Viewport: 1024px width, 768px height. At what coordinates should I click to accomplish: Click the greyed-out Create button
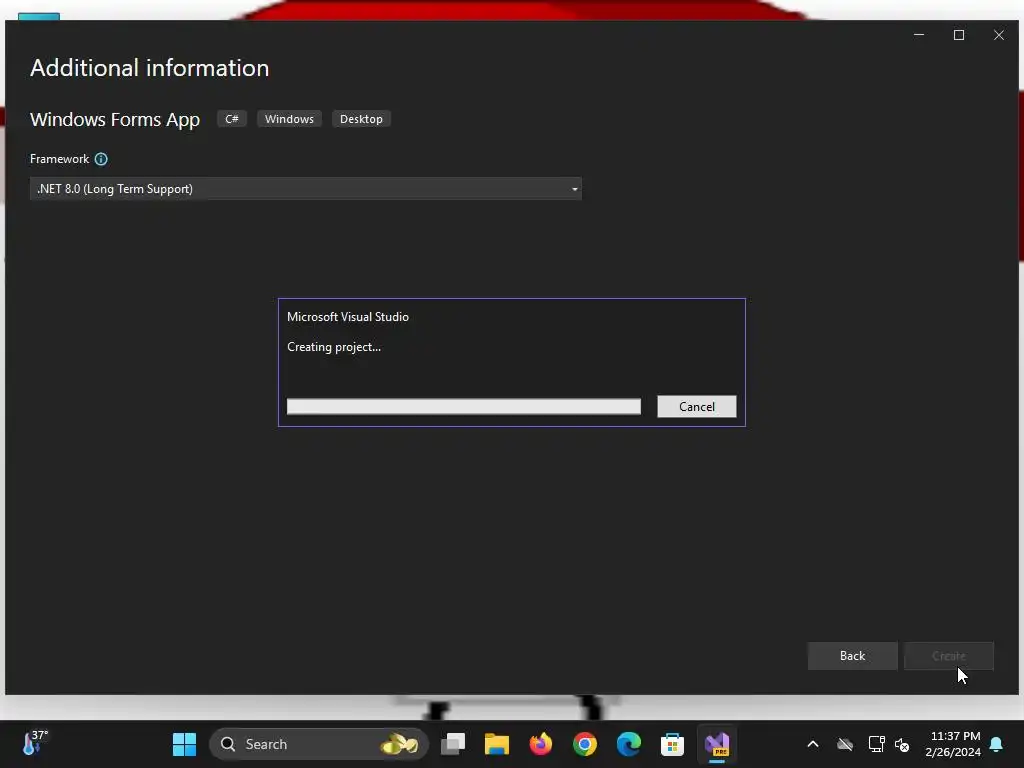[x=948, y=656]
